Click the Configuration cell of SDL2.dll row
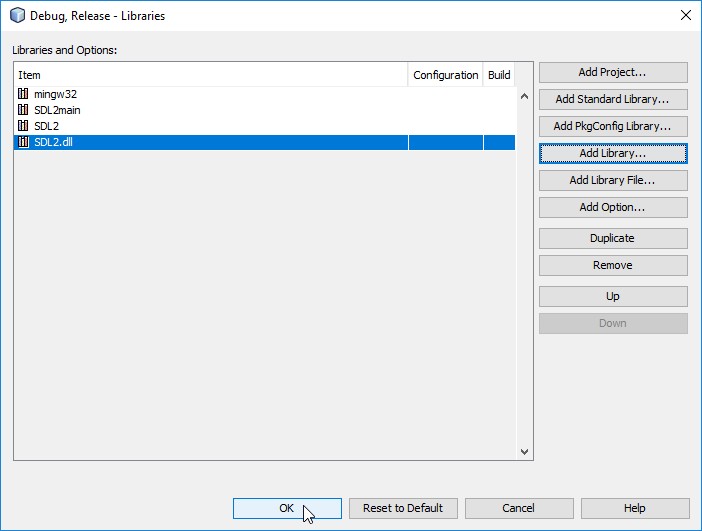Image resolution: width=702 pixels, height=531 pixels. click(445, 142)
